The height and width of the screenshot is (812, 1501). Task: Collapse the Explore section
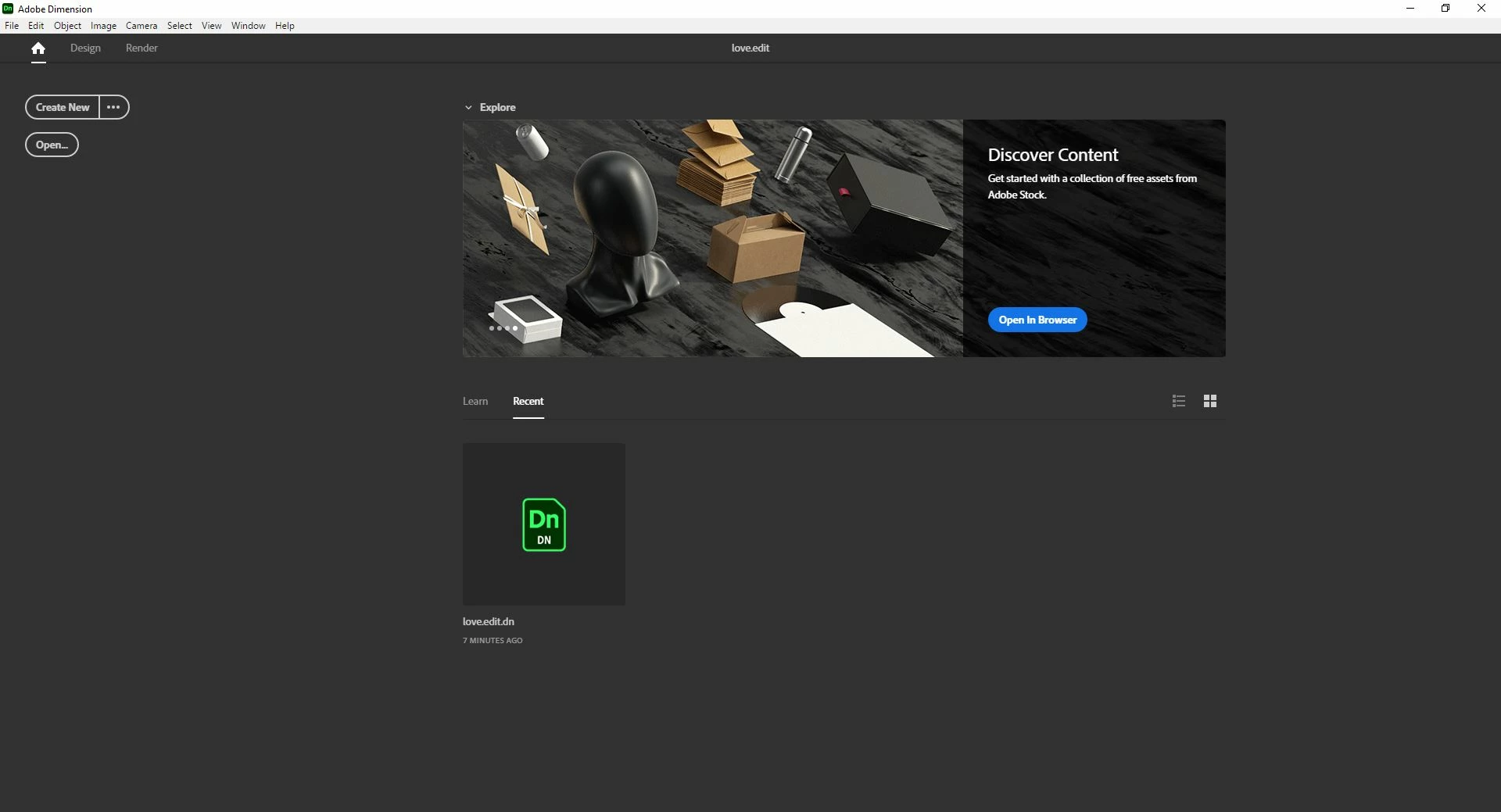468,108
